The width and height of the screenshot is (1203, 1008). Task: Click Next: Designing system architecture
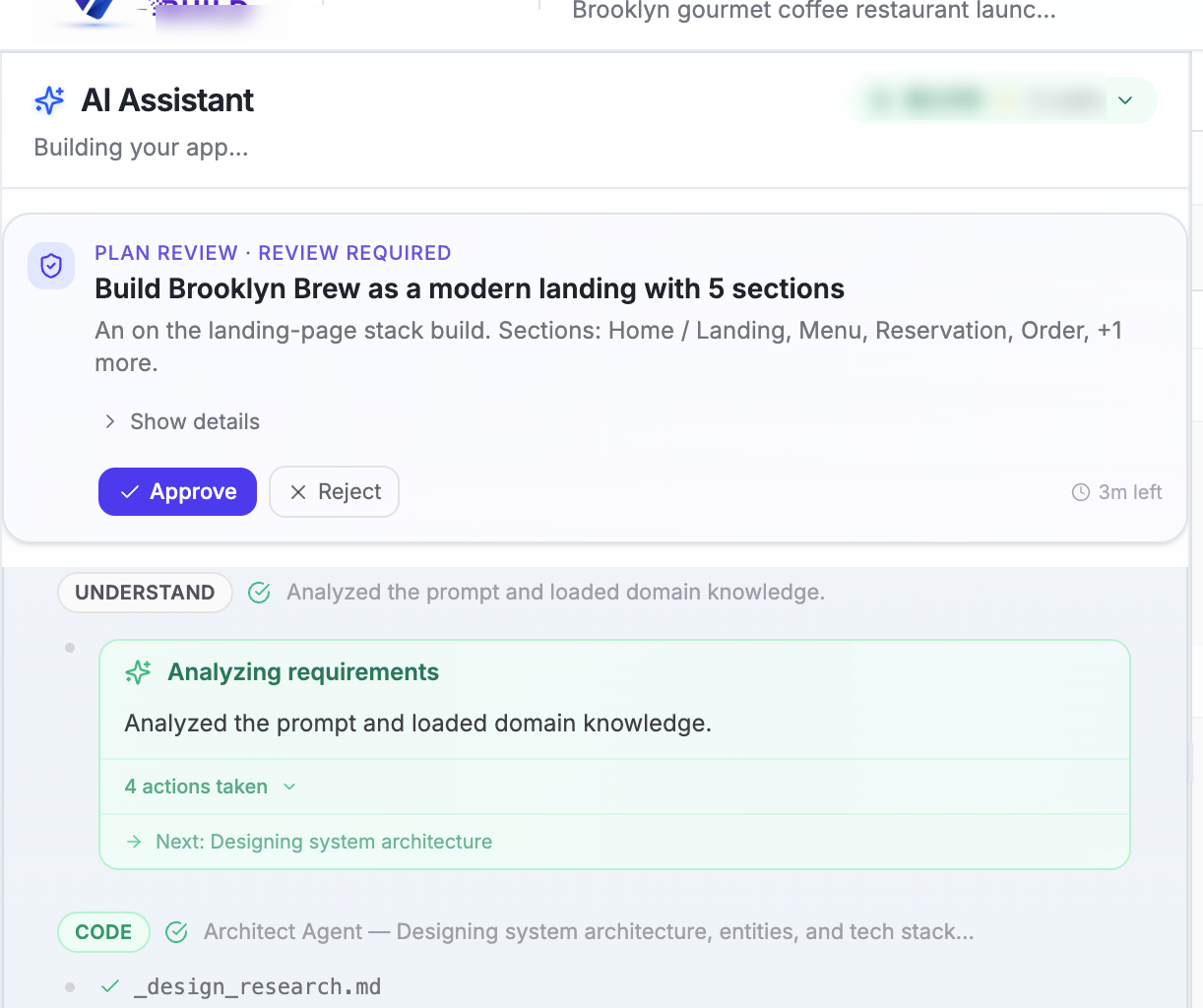(x=324, y=842)
